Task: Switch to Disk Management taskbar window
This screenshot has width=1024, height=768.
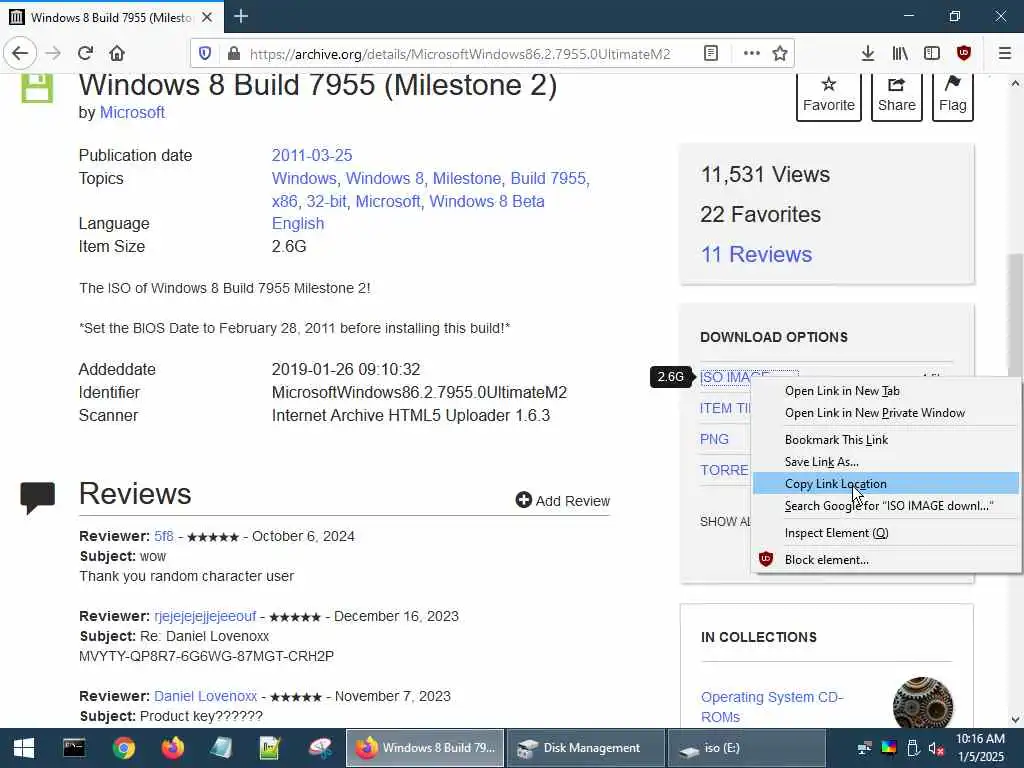Action: 585,748
